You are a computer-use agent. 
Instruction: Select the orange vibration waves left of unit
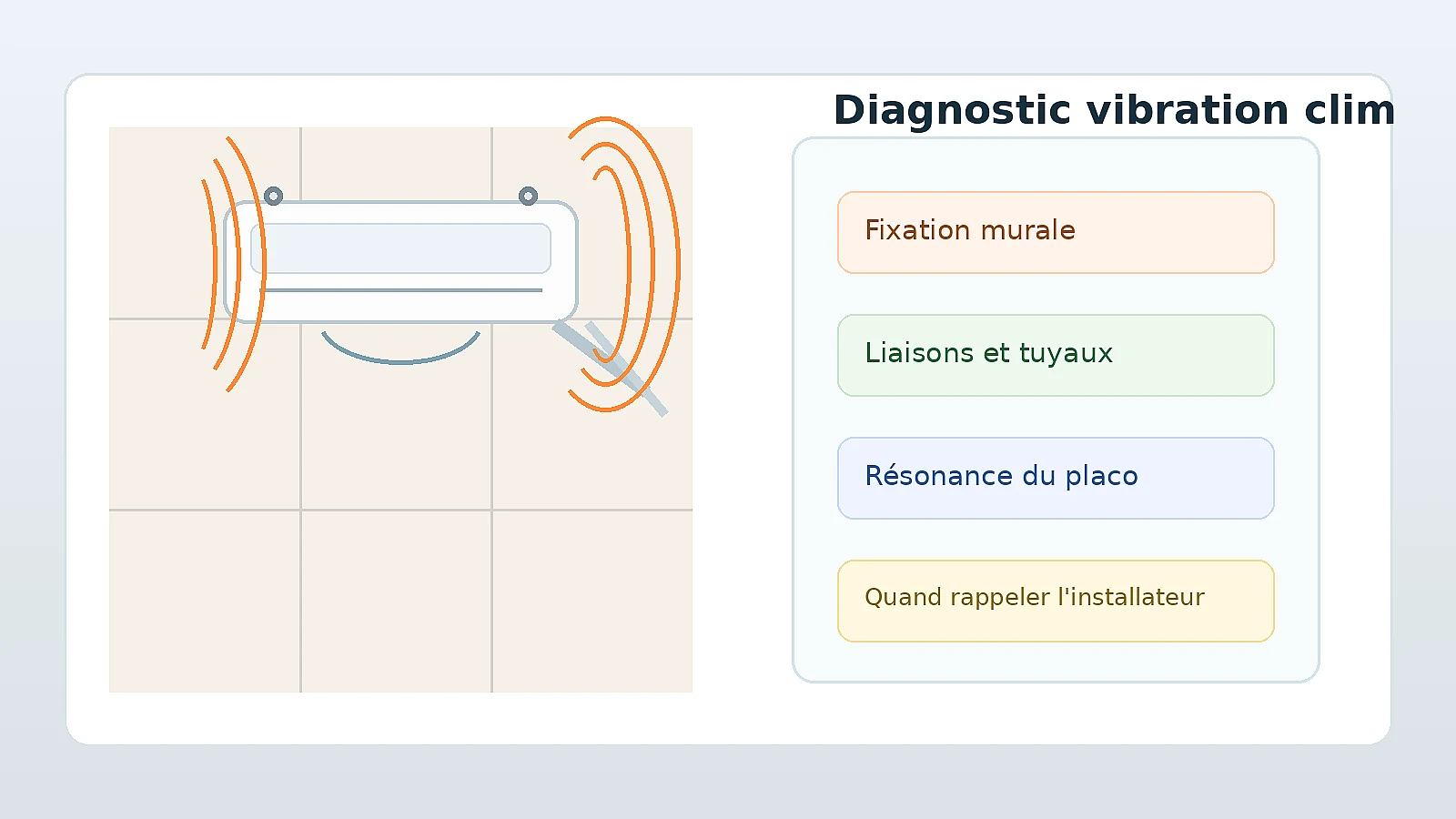click(233, 264)
